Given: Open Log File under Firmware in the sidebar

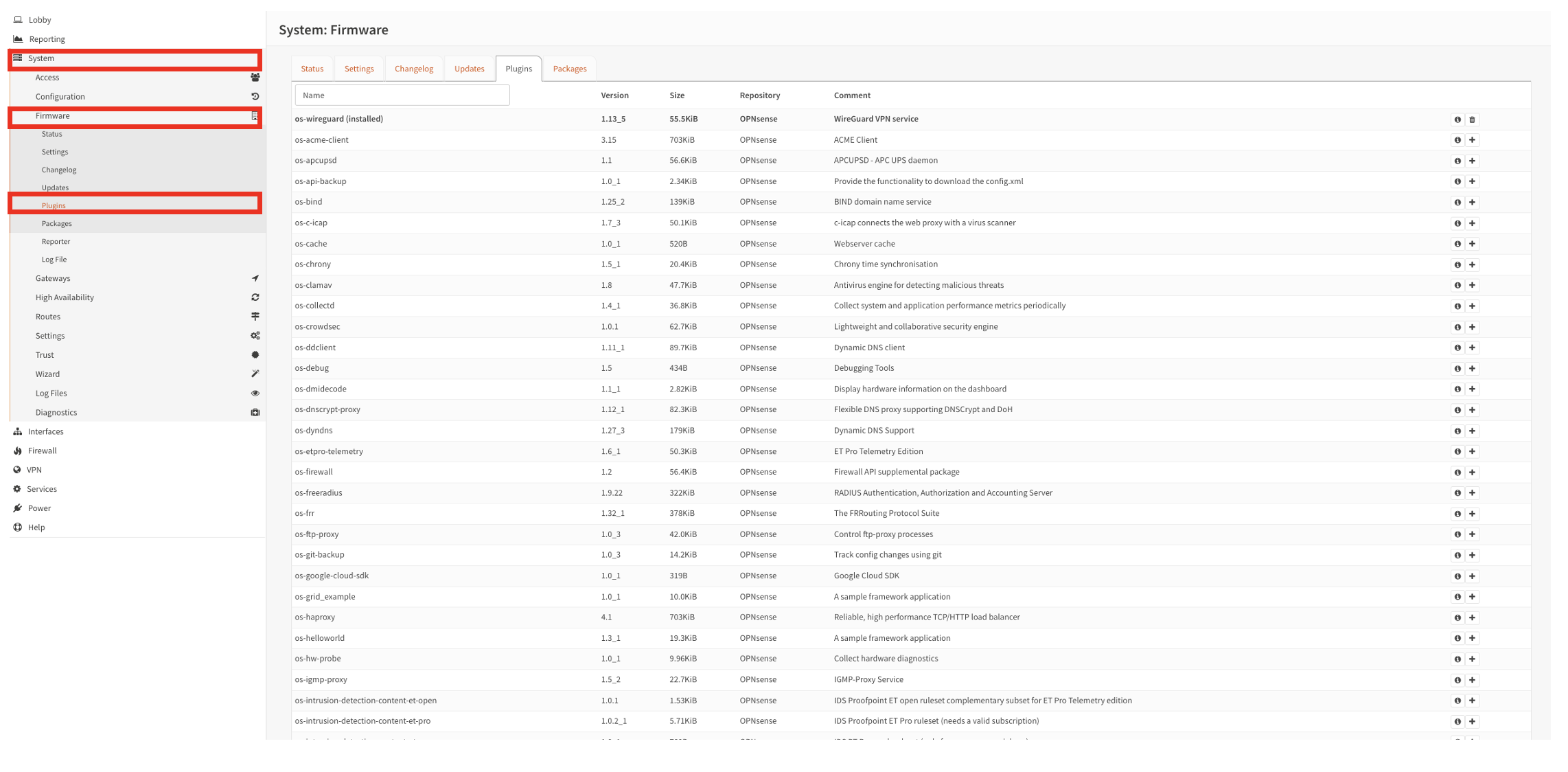Looking at the screenshot, I should click(54, 260).
